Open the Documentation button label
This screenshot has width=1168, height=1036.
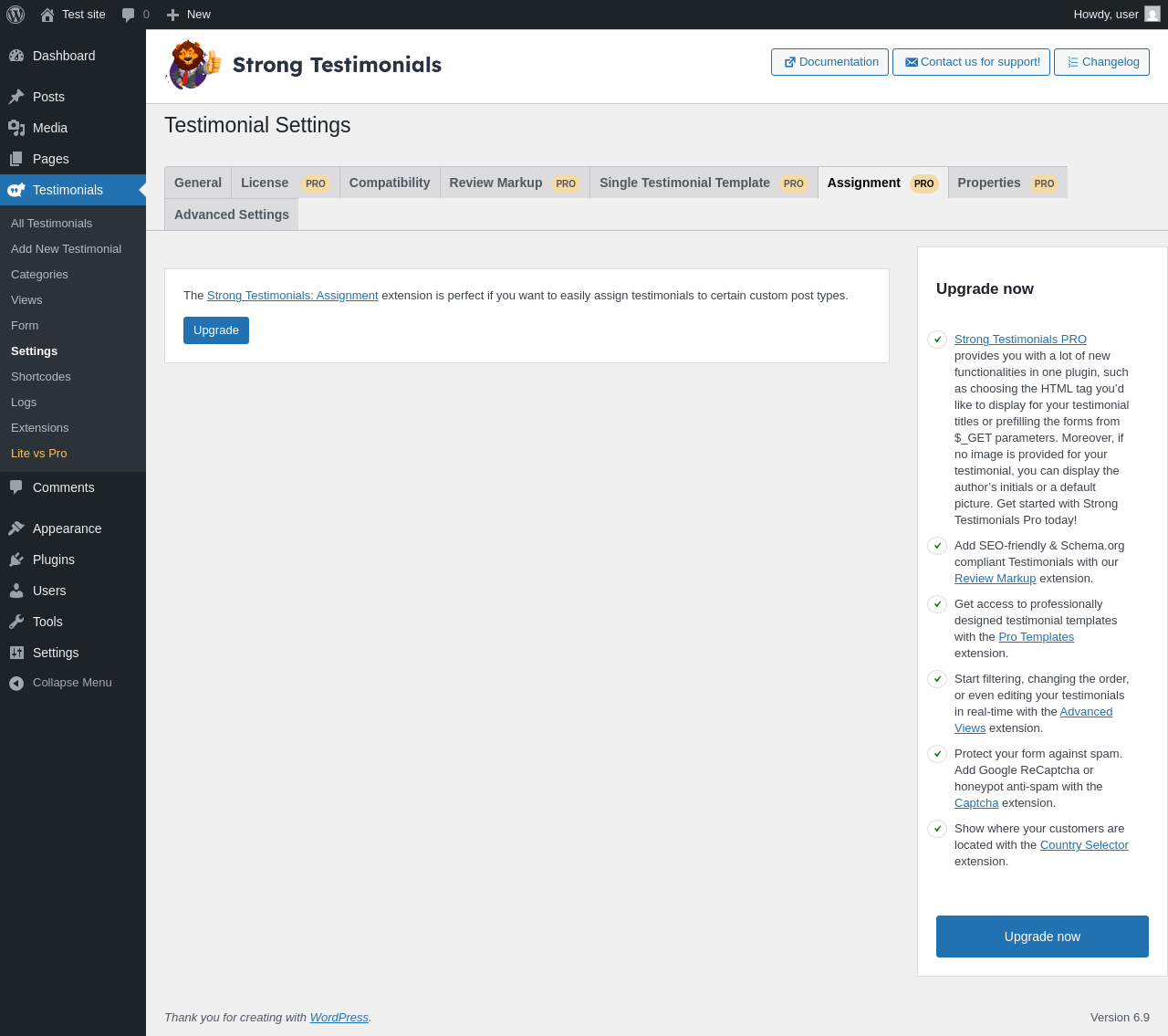pos(839,62)
